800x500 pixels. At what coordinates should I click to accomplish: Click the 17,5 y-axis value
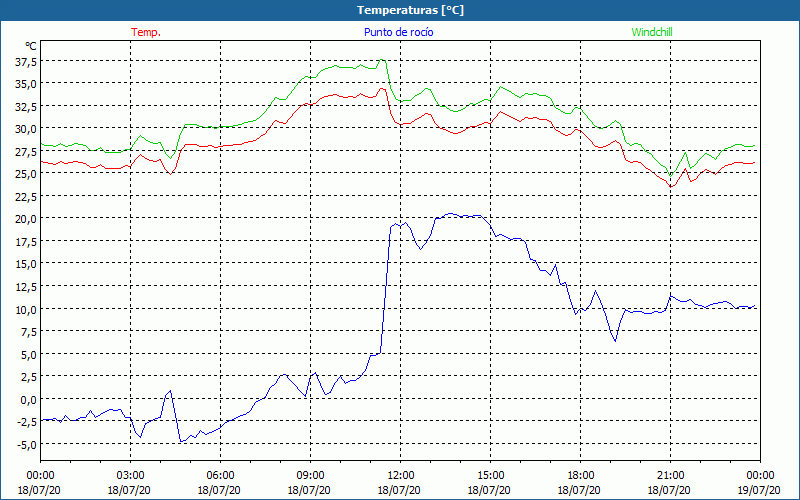26,242
